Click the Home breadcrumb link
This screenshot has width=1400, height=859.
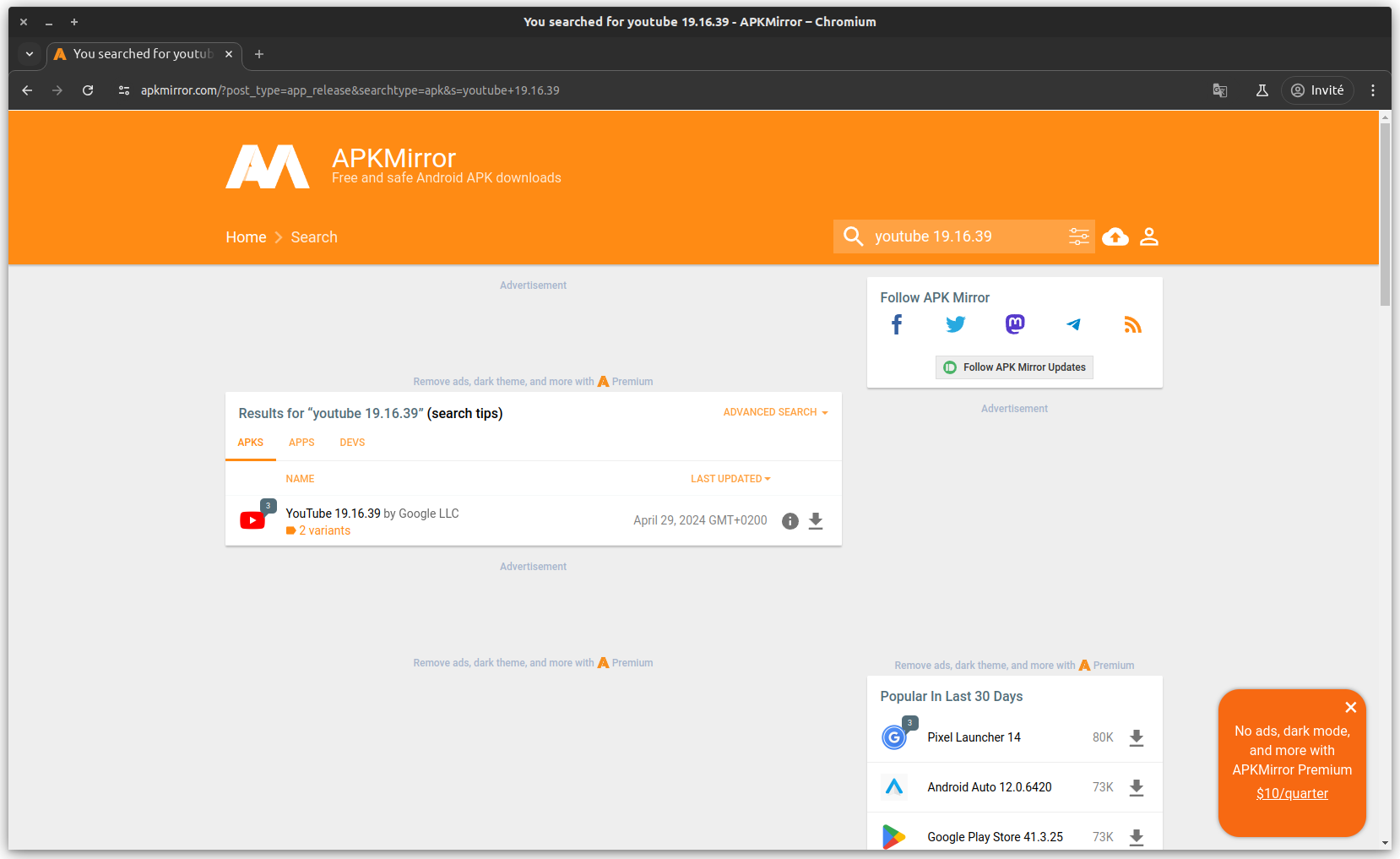246,237
